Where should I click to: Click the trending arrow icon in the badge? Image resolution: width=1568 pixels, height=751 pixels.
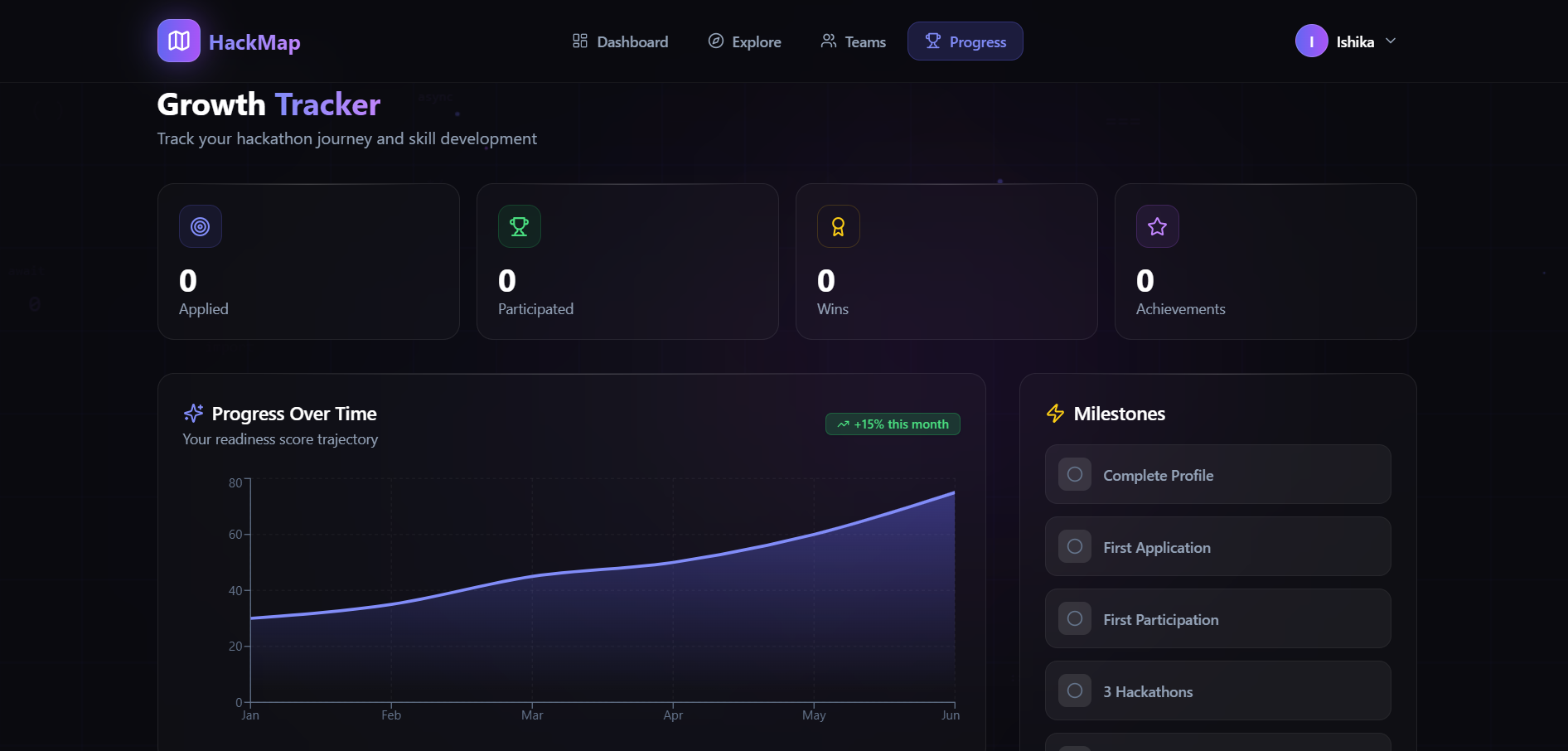(844, 424)
